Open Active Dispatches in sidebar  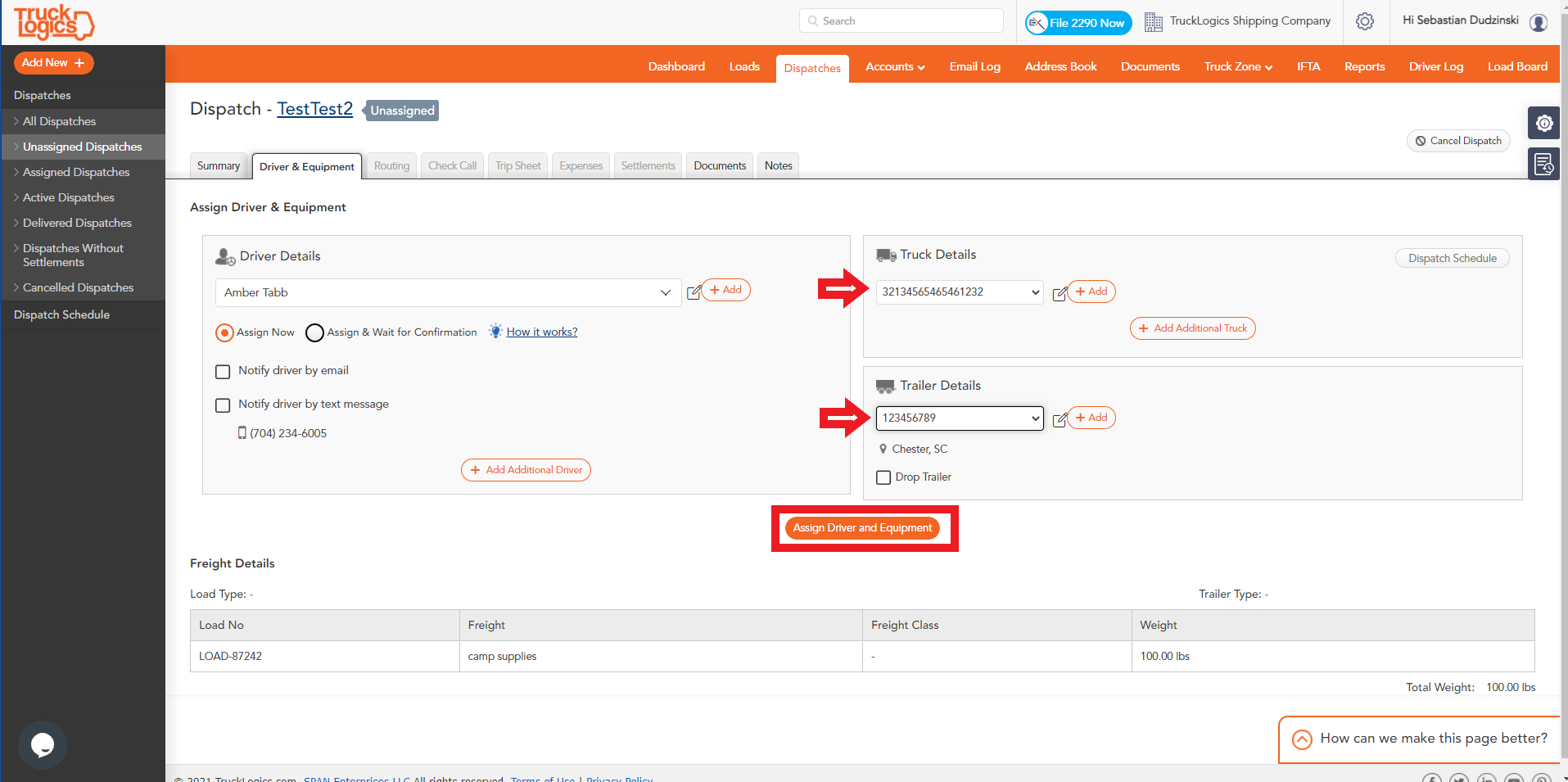(69, 197)
